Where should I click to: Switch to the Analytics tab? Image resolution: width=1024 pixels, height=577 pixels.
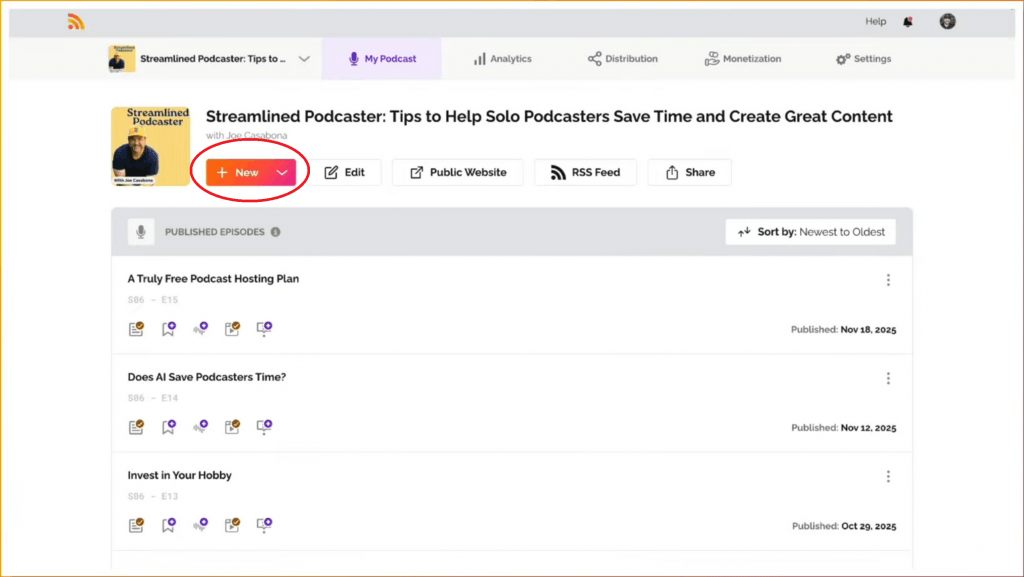pos(502,58)
